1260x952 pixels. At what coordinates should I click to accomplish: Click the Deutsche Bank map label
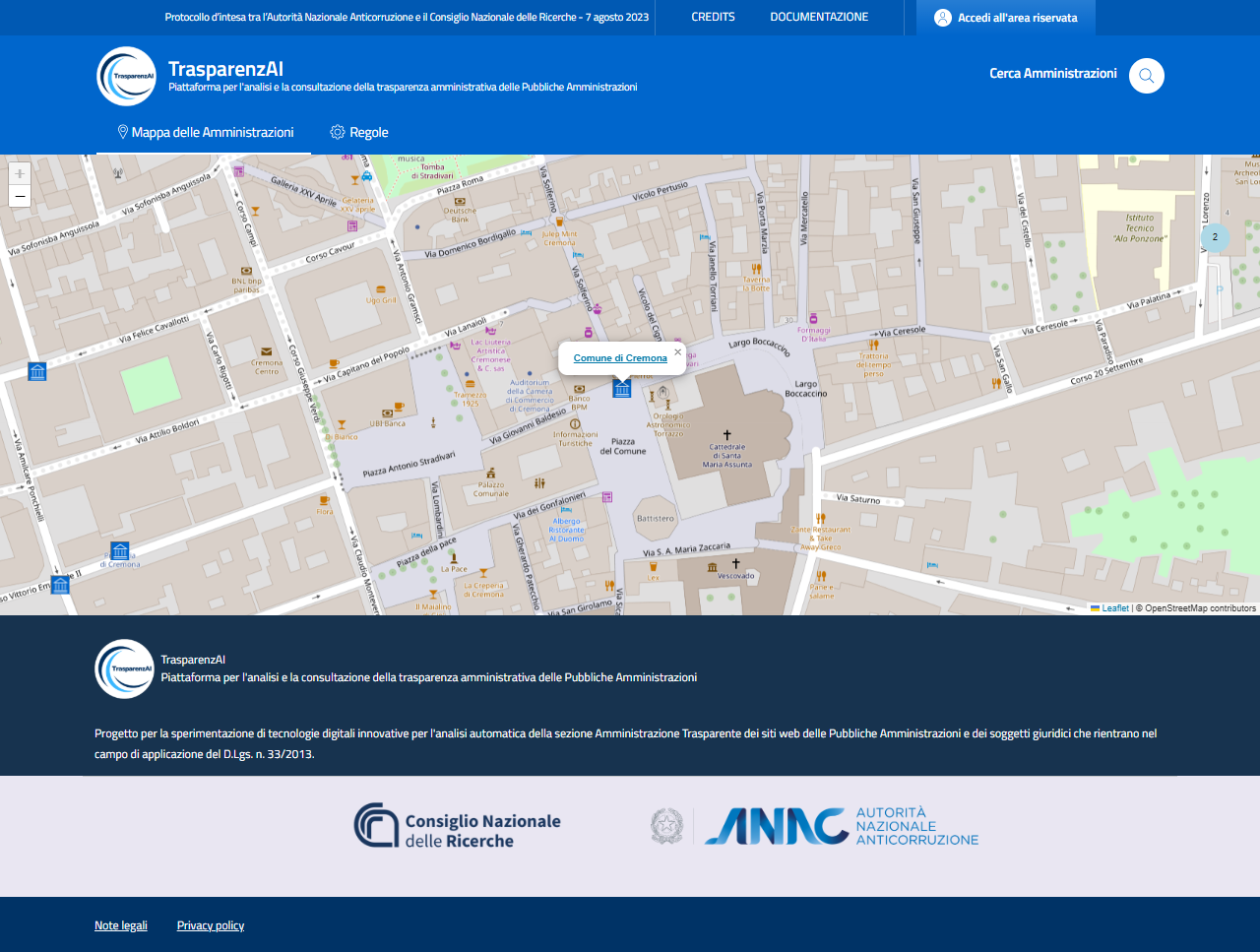[460, 215]
